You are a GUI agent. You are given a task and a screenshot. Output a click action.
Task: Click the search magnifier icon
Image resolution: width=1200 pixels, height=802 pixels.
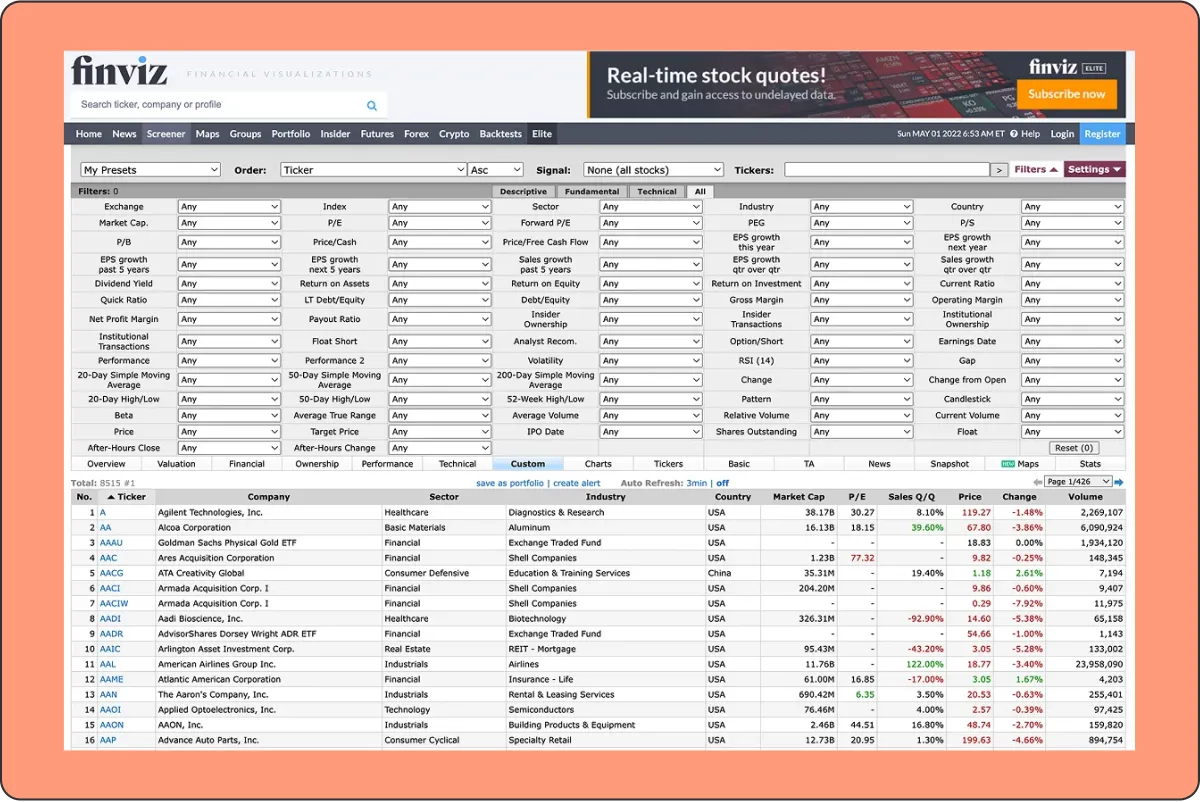coord(372,105)
